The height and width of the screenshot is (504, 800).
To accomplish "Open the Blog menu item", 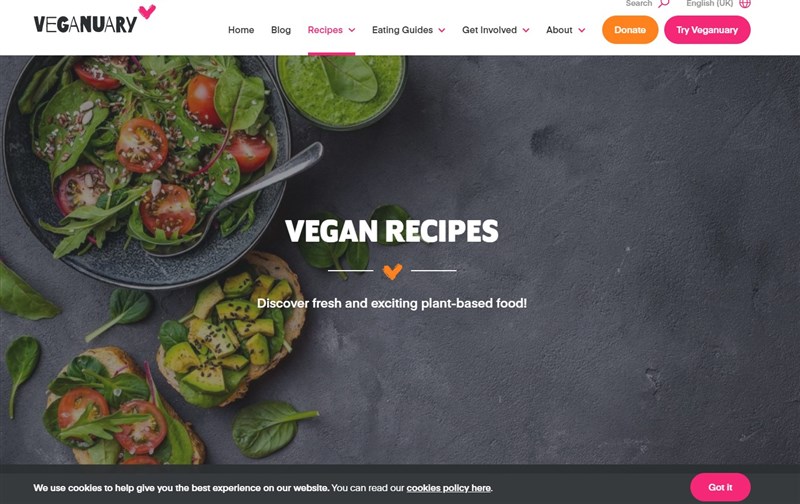I will (x=281, y=30).
